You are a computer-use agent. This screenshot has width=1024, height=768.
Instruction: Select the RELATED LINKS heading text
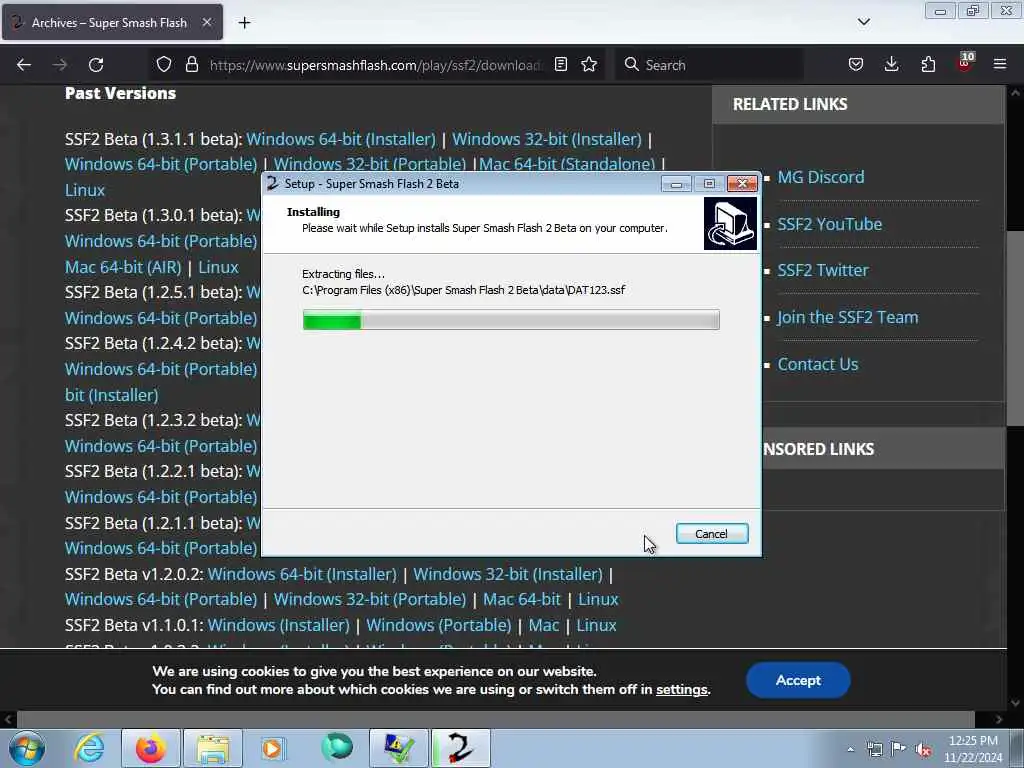coord(790,104)
